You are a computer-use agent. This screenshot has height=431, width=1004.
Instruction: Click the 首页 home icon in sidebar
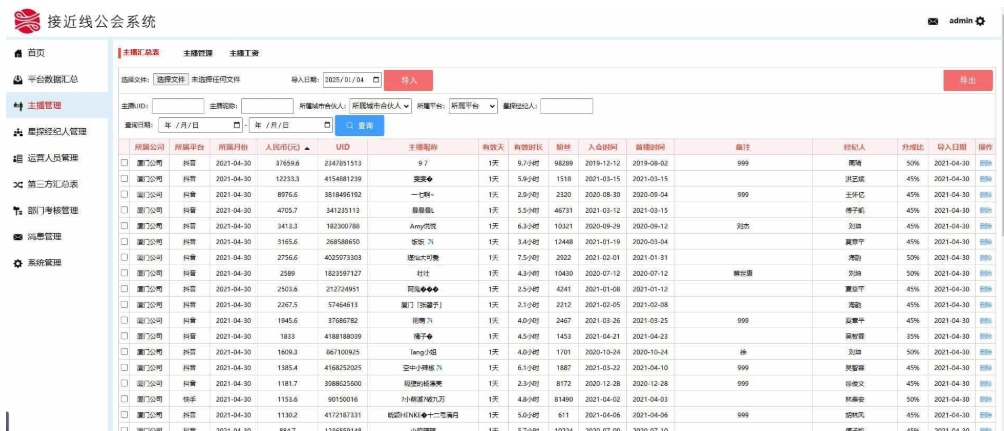[18, 53]
